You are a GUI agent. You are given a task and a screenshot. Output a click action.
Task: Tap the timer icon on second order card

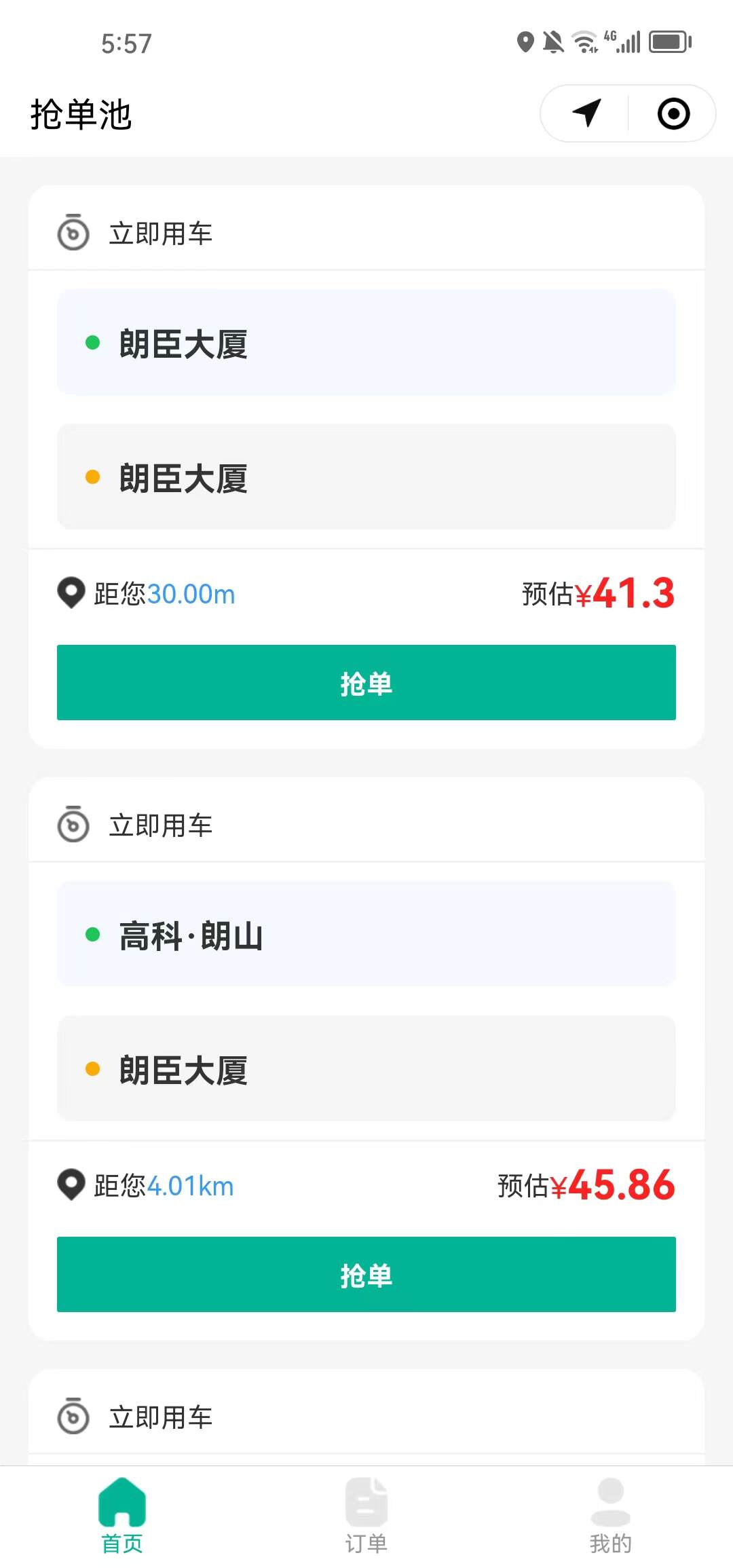click(73, 825)
